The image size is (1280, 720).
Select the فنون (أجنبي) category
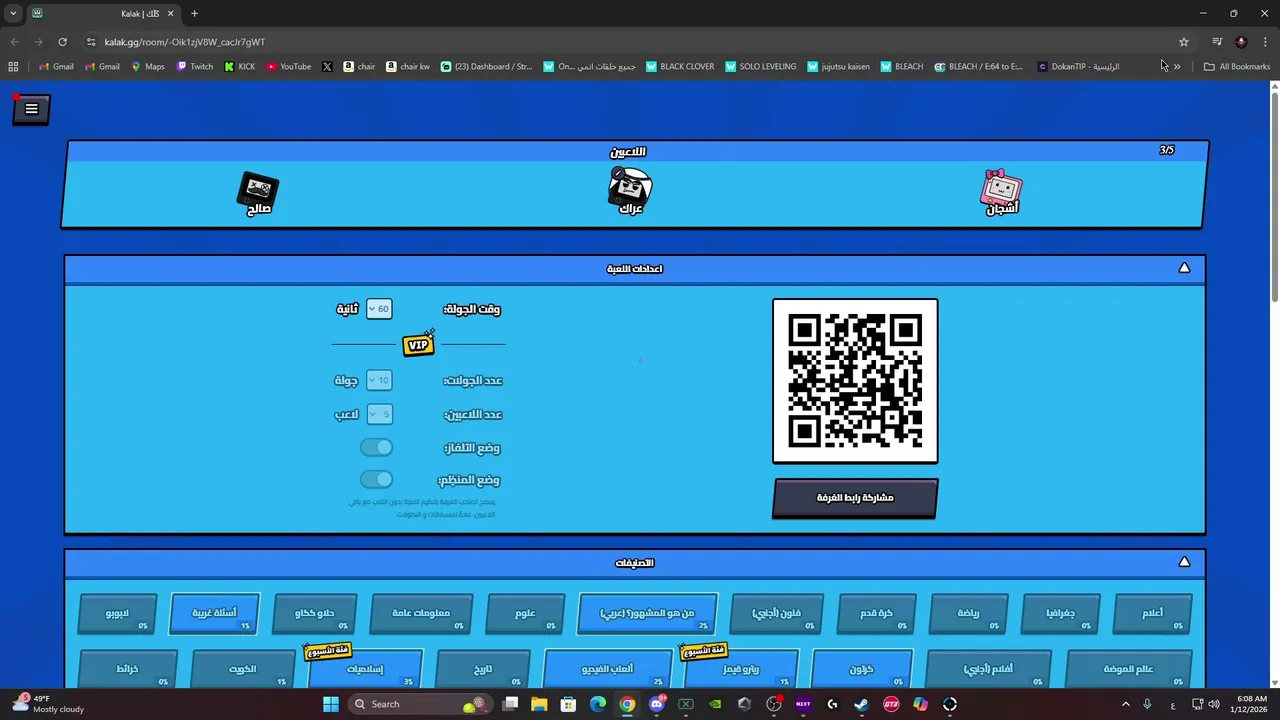click(777, 614)
